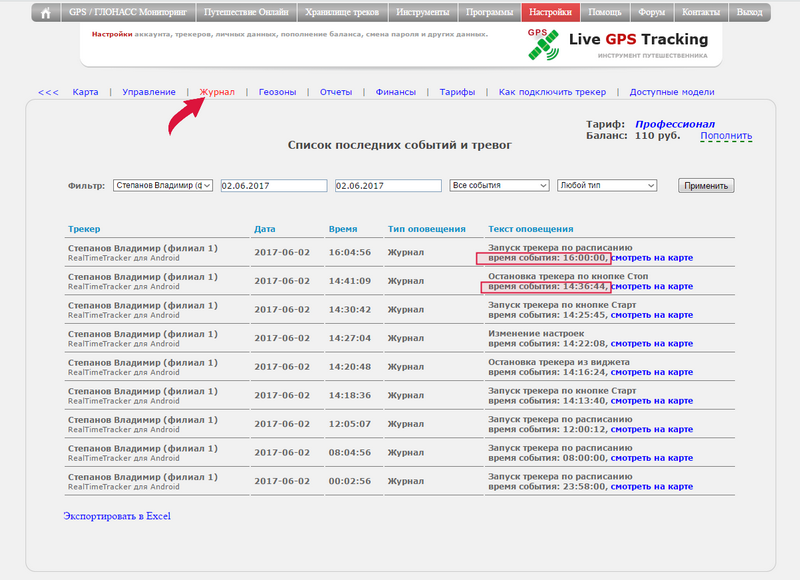Screen dimensions: 800x580
Task: Click the start date filter field
Action: click(x=274, y=186)
